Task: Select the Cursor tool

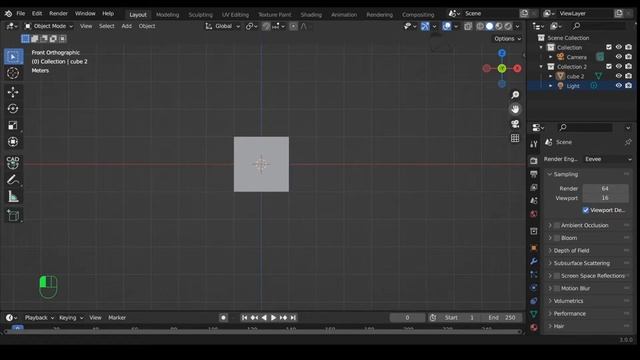Action: (13, 73)
